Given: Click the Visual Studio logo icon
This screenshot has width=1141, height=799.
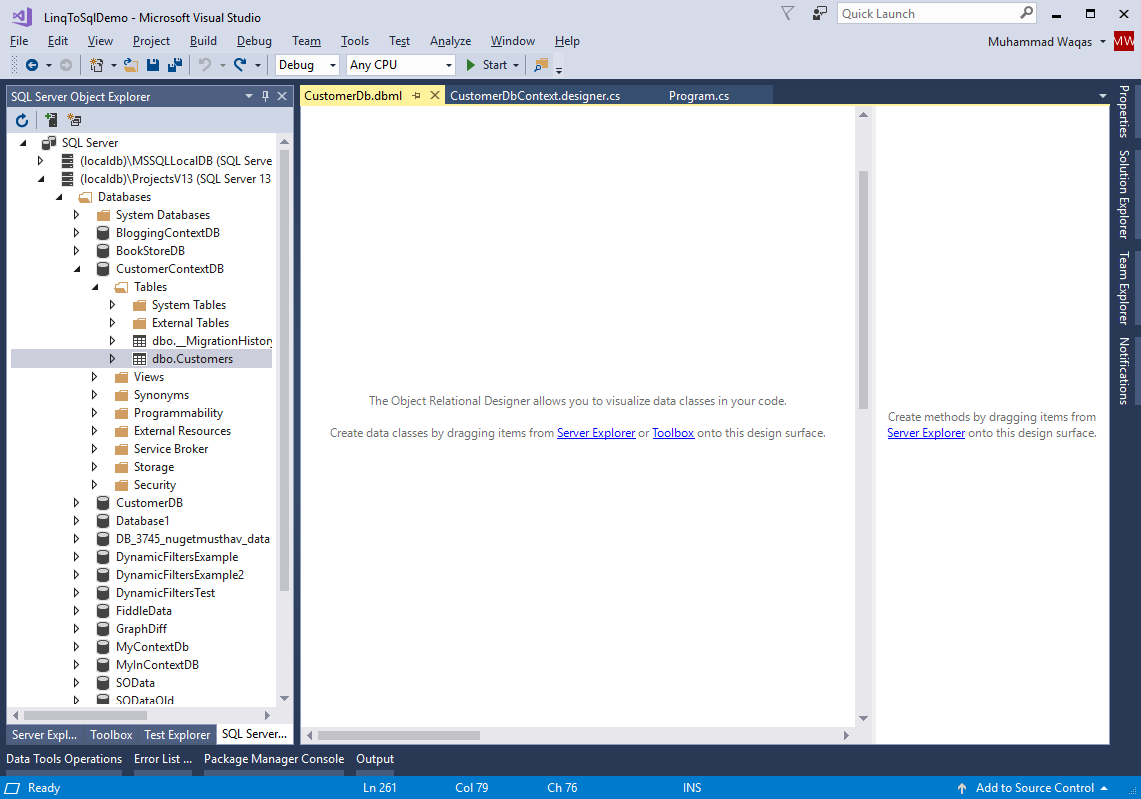Looking at the screenshot, I should pos(22,16).
